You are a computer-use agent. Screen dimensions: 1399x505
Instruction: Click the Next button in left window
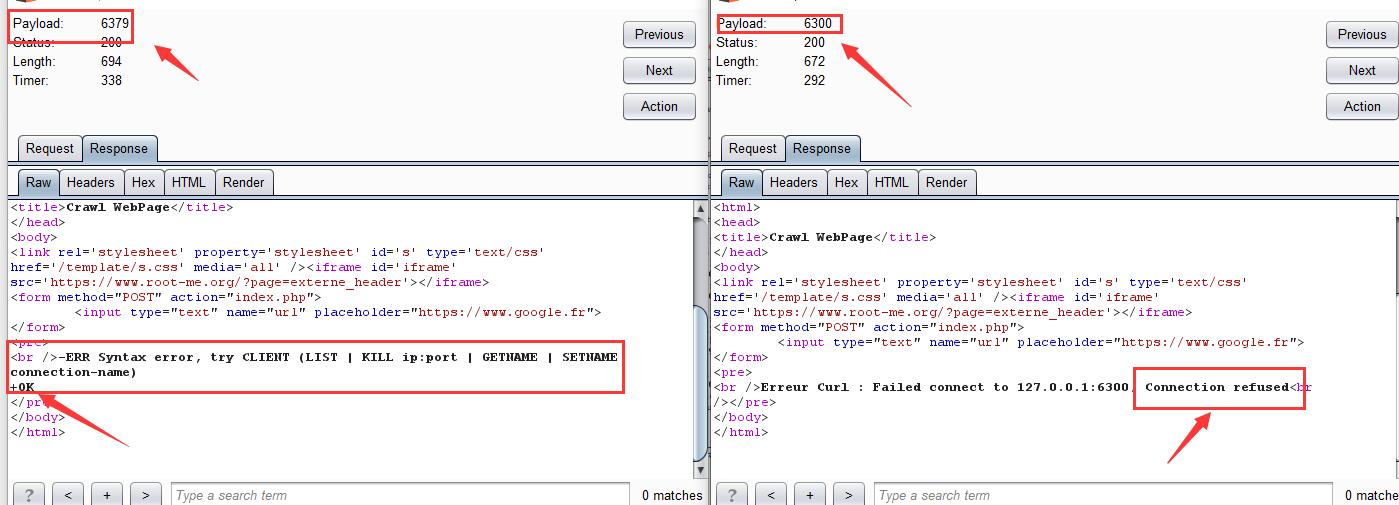[659, 70]
